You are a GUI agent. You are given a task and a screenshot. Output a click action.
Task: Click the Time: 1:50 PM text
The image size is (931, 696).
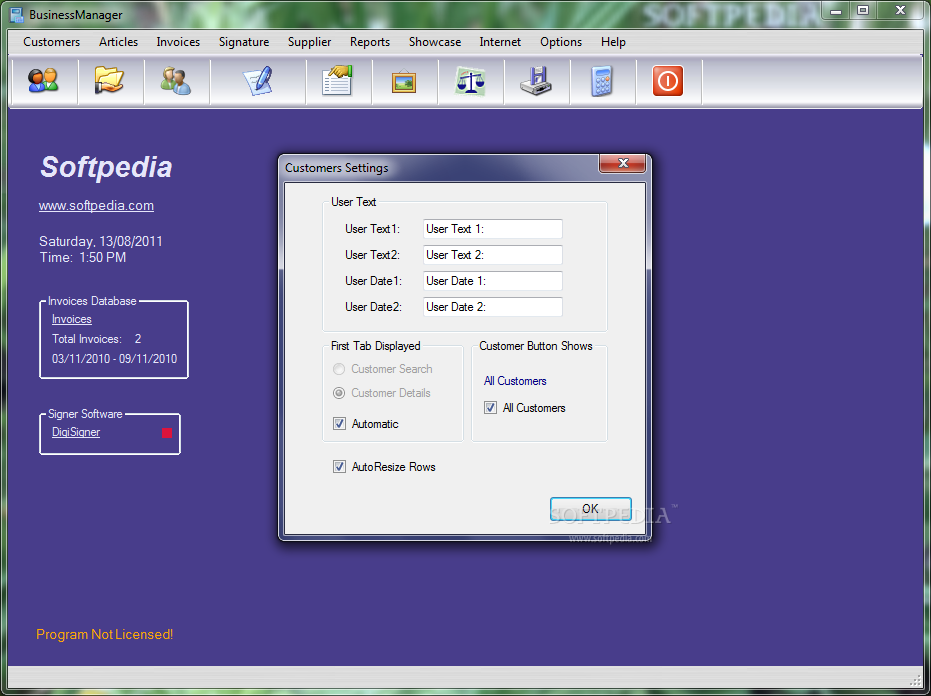point(83,257)
